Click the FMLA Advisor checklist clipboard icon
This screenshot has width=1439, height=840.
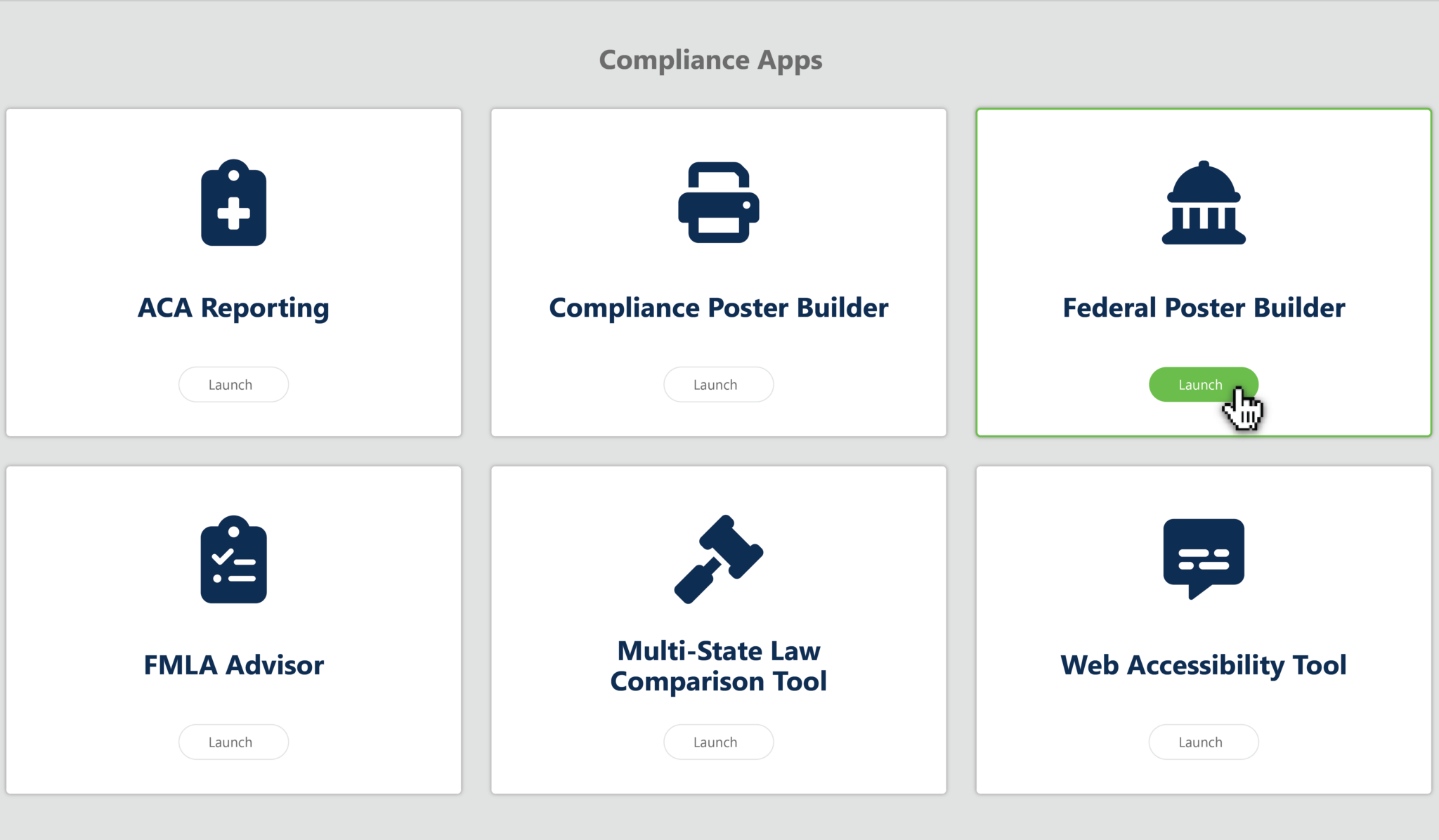[x=233, y=560]
